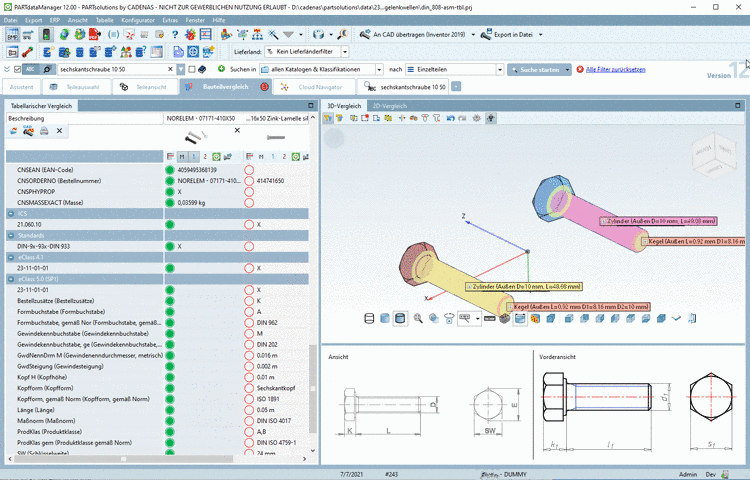Click the red wrench icon
Image resolution: width=750 pixels, height=480 pixels.
28,52
